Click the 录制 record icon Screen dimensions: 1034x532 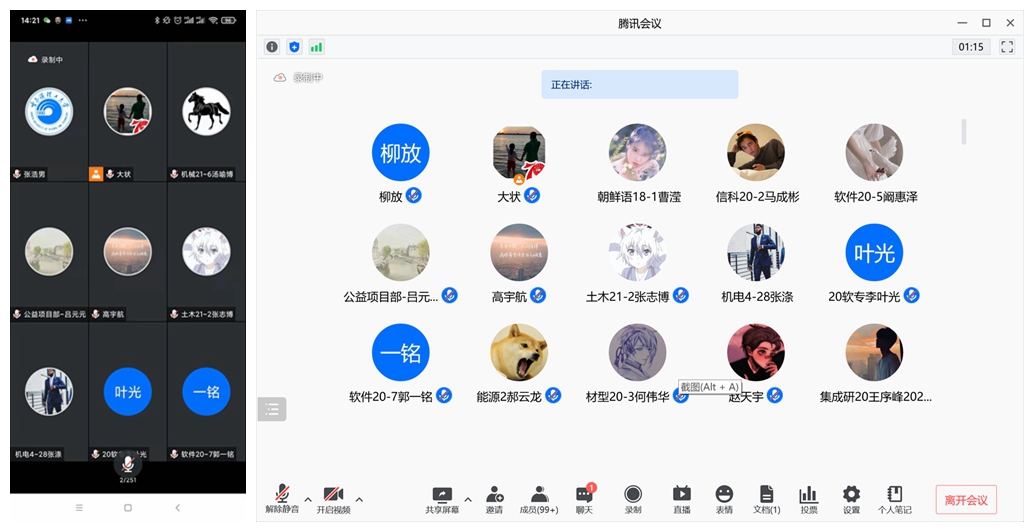pyautogui.click(x=633, y=498)
